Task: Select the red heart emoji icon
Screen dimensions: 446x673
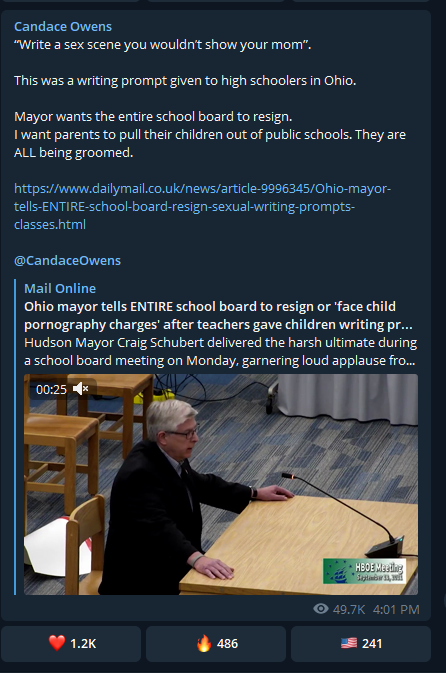Action: coord(57,643)
